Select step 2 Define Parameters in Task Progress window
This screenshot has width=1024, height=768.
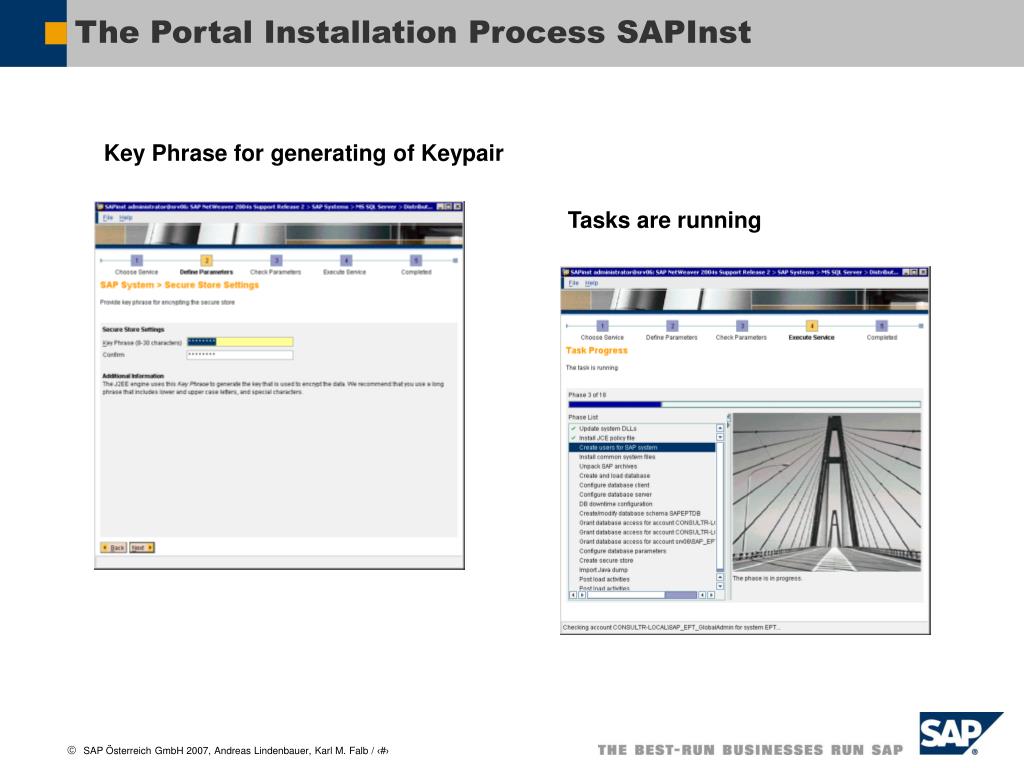[x=672, y=325]
